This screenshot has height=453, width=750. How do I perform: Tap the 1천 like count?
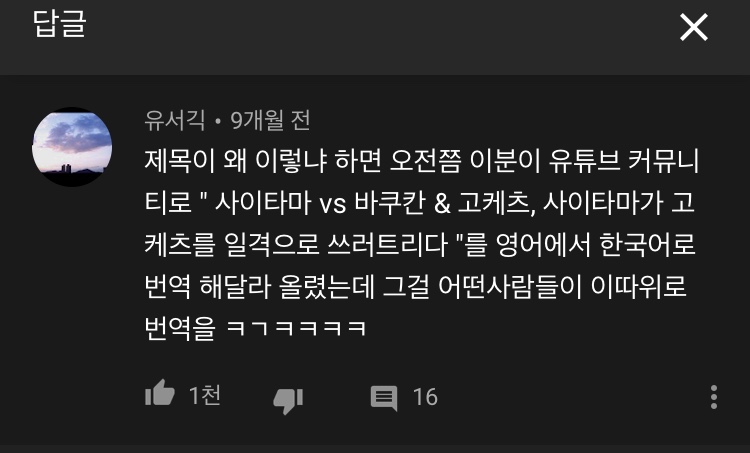[x=205, y=396]
